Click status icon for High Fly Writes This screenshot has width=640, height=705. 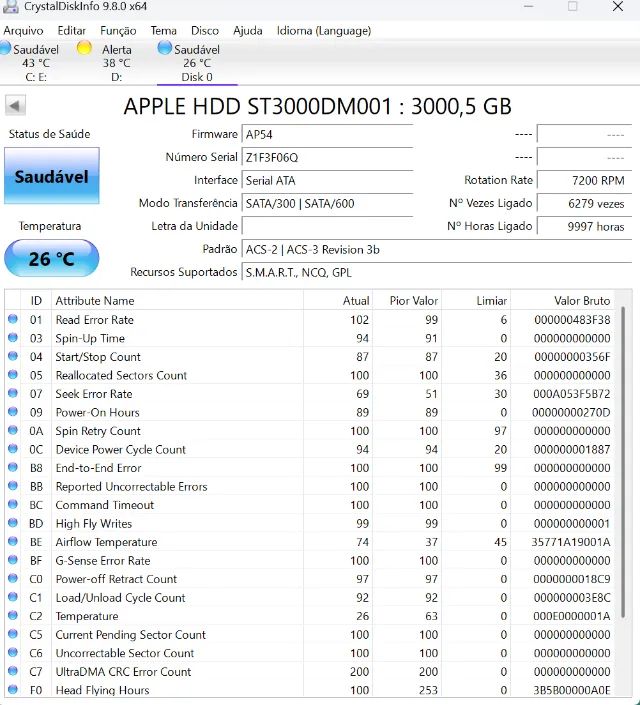pos(13,523)
